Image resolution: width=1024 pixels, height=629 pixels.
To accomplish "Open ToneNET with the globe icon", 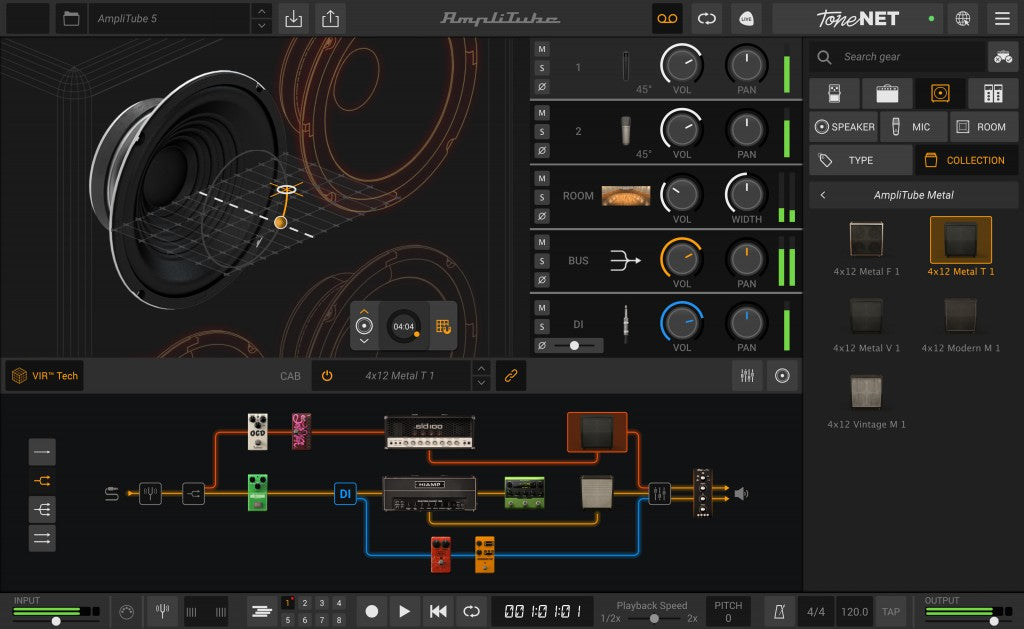I will click(x=962, y=18).
